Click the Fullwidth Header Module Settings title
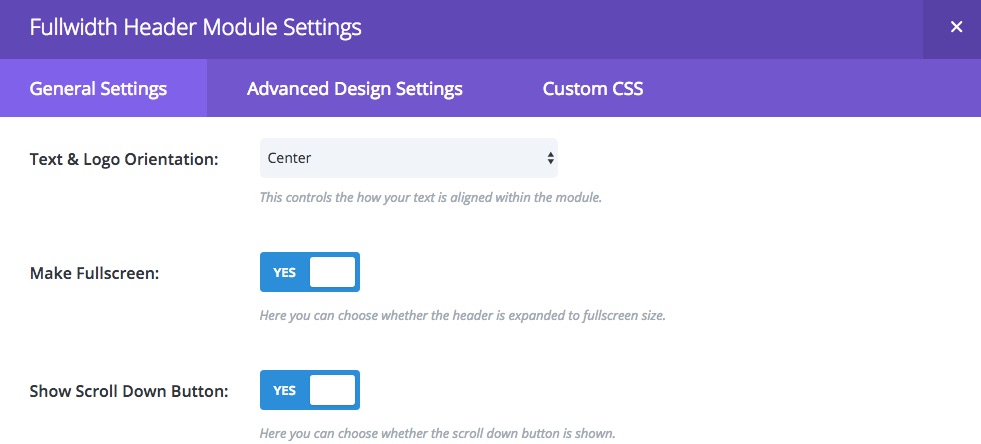This screenshot has height=444, width=981. [195, 28]
